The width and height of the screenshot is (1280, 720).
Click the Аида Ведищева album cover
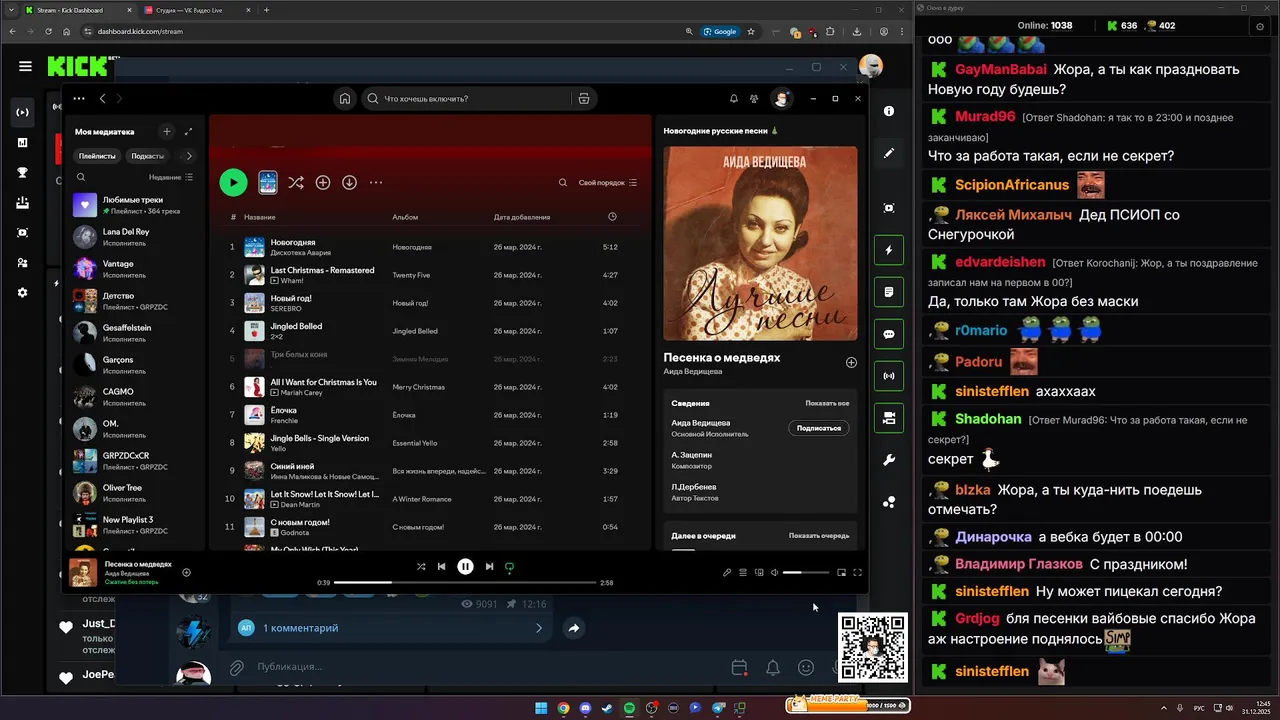point(760,244)
